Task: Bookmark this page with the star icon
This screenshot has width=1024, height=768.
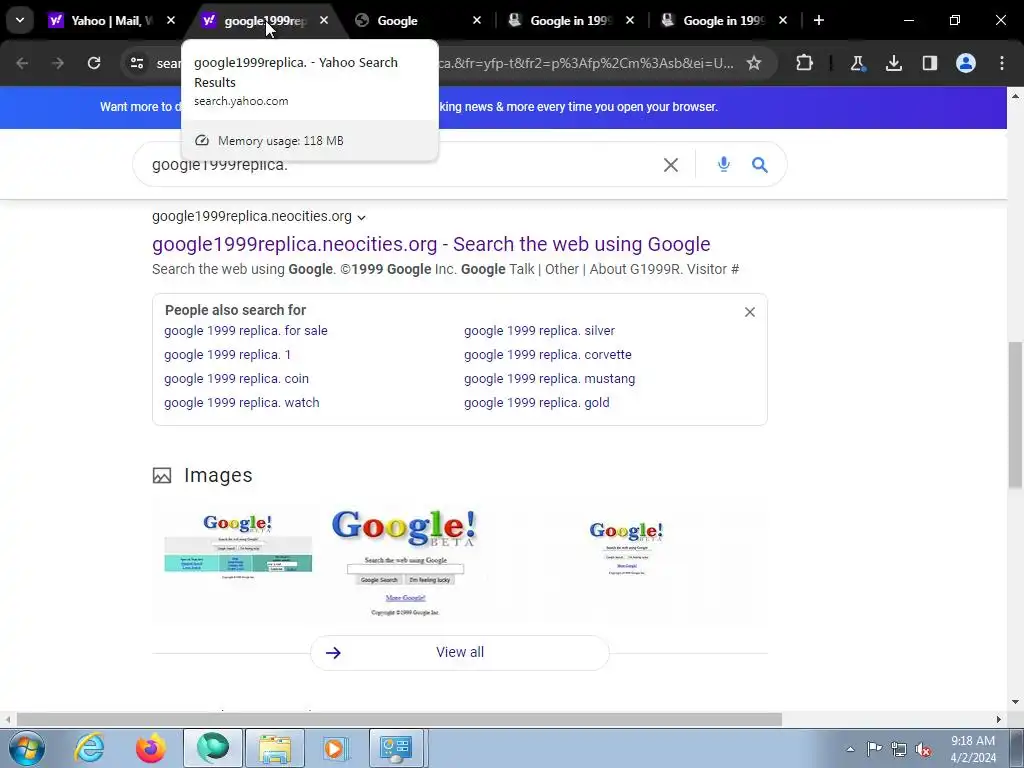Action: pyautogui.click(x=754, y=63)
